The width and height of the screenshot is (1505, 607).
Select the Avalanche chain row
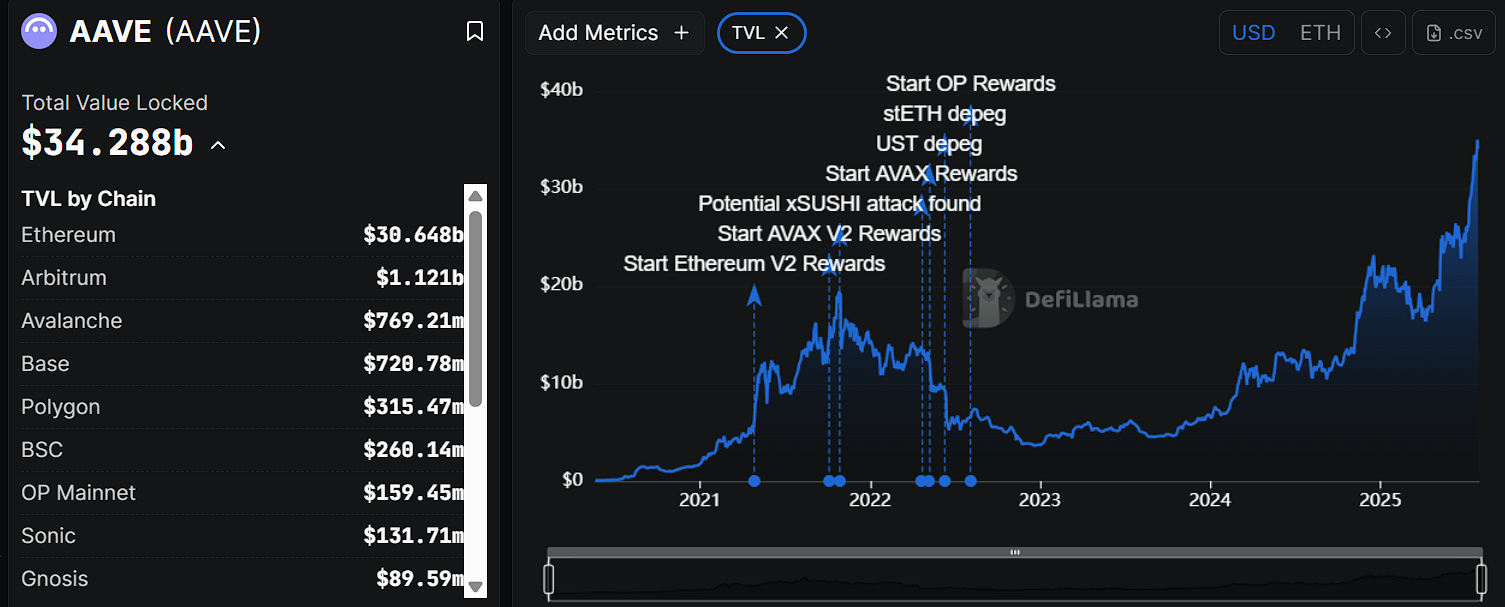point(242,321)
